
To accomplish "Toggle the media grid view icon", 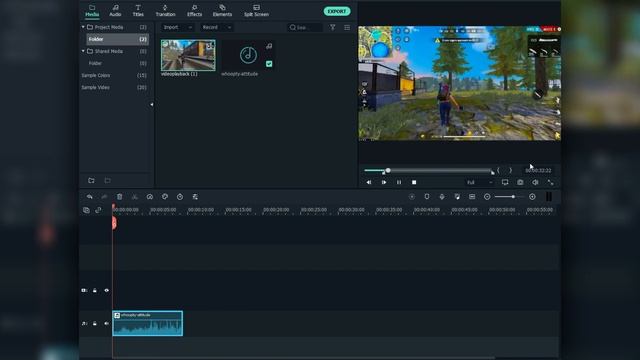I will [x=347, y=27].
